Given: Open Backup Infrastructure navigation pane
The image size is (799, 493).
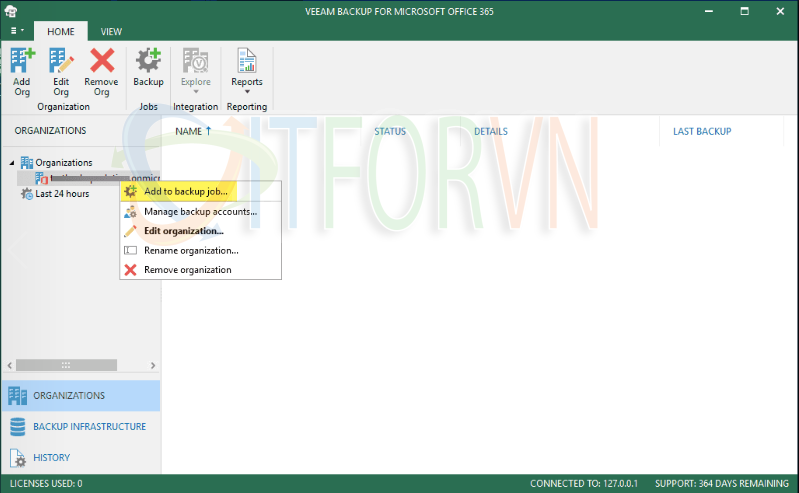Looking at the screenshot, I should [x=89, y=427].
